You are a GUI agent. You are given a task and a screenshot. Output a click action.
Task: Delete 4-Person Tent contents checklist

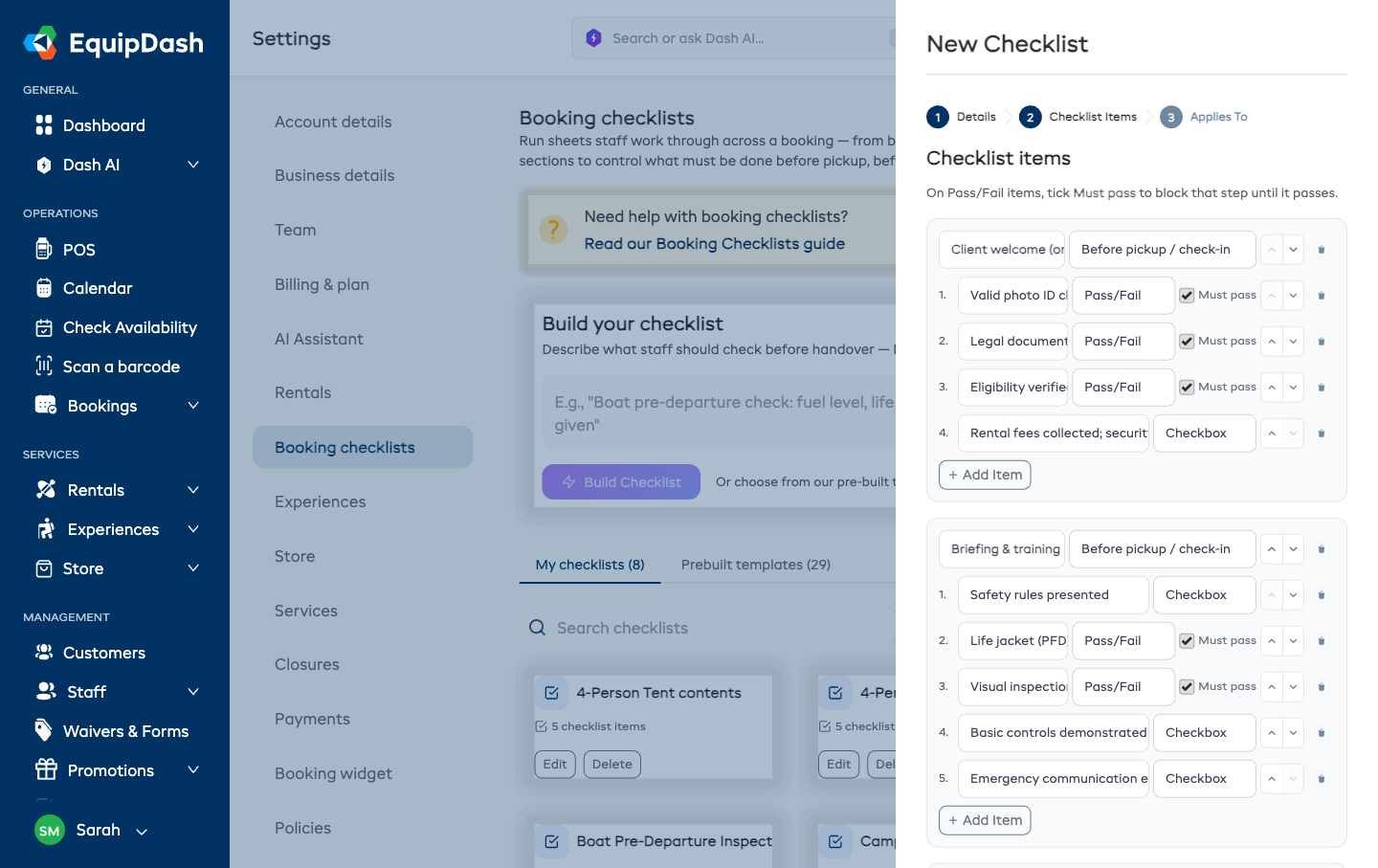click(612, 765)
